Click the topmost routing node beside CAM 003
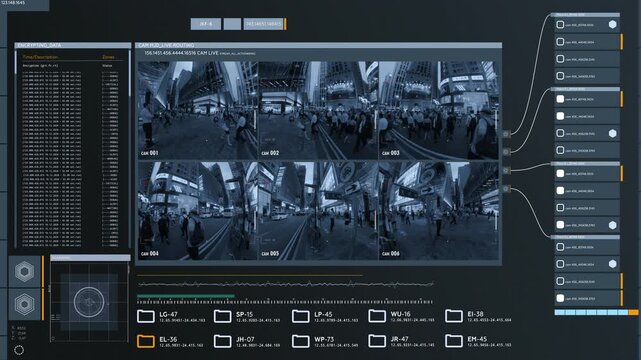641x360 pixels. (x=506, y=134)
